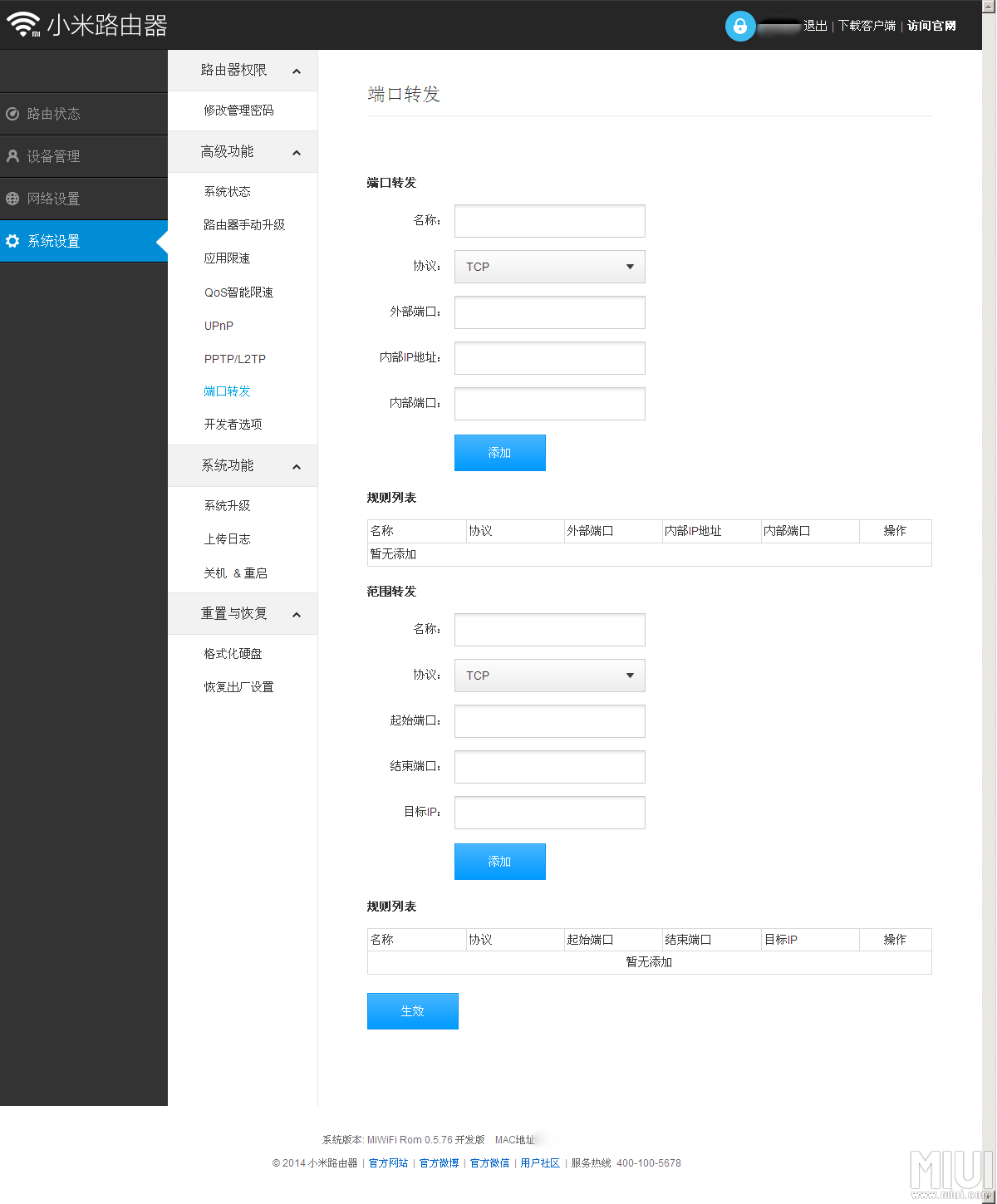The image size is (997, 1204).
Task: Click the Xiaomi router Wi-Fi logo
Action: pyautogui.click(x=23, y=25)
